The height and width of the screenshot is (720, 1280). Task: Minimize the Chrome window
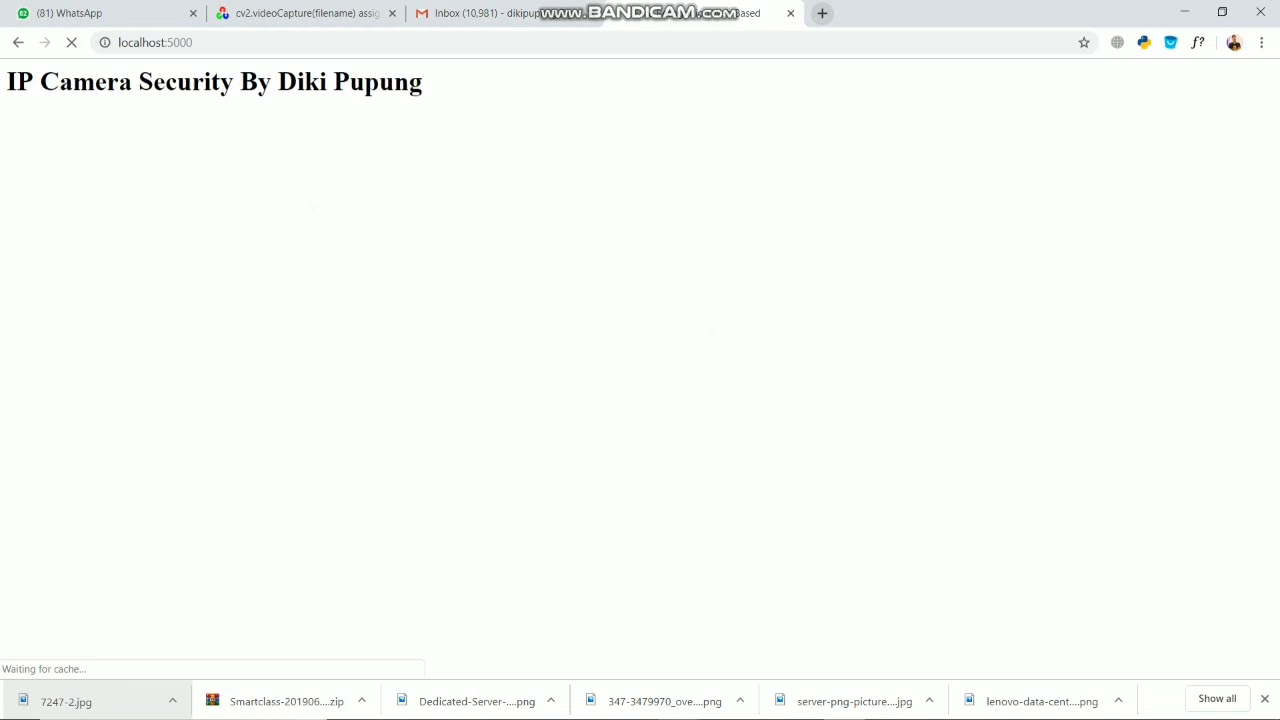(1184, 12)
